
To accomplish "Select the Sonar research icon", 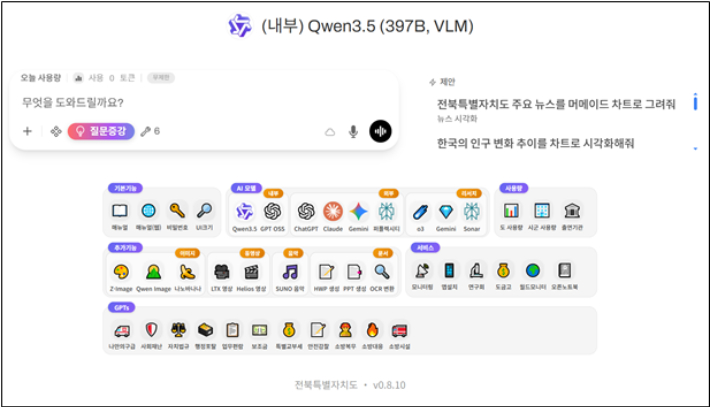I will pos(471,212).
